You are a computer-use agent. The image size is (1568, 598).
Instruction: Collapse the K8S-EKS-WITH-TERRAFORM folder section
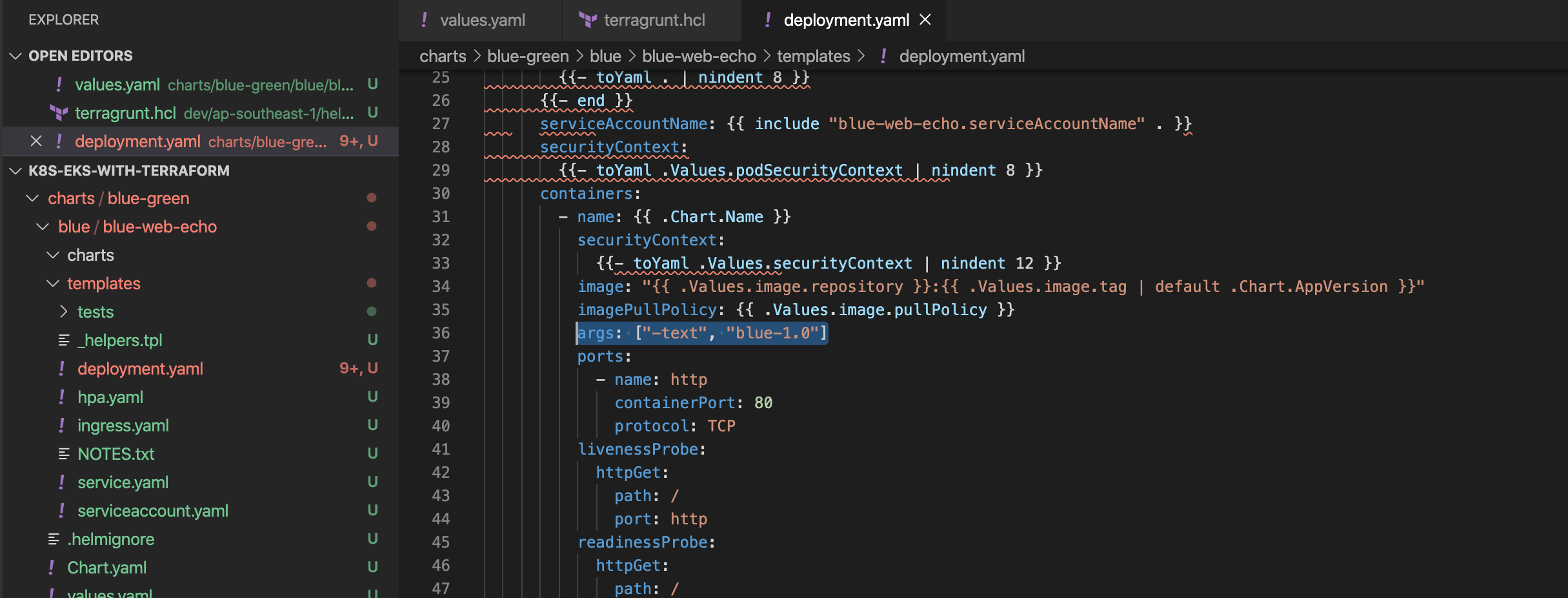coord(16,171)
